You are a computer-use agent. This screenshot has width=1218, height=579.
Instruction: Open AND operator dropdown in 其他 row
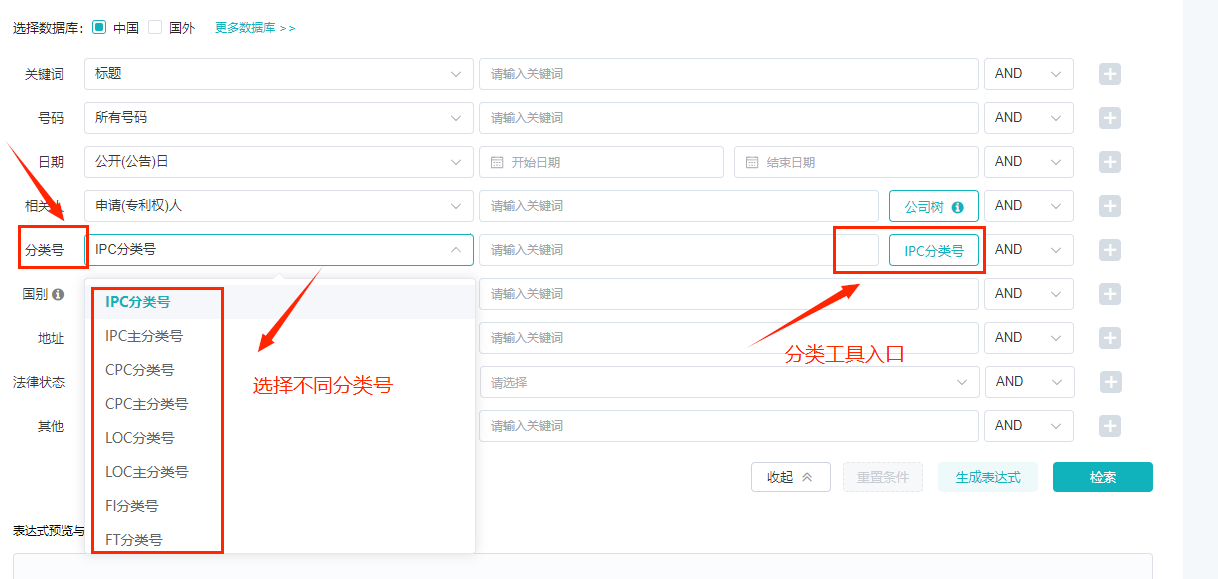(1029, 426)
